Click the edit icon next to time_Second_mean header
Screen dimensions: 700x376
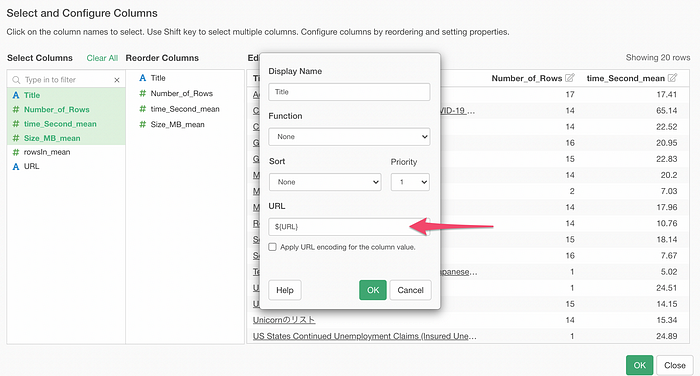click(672, 78)
